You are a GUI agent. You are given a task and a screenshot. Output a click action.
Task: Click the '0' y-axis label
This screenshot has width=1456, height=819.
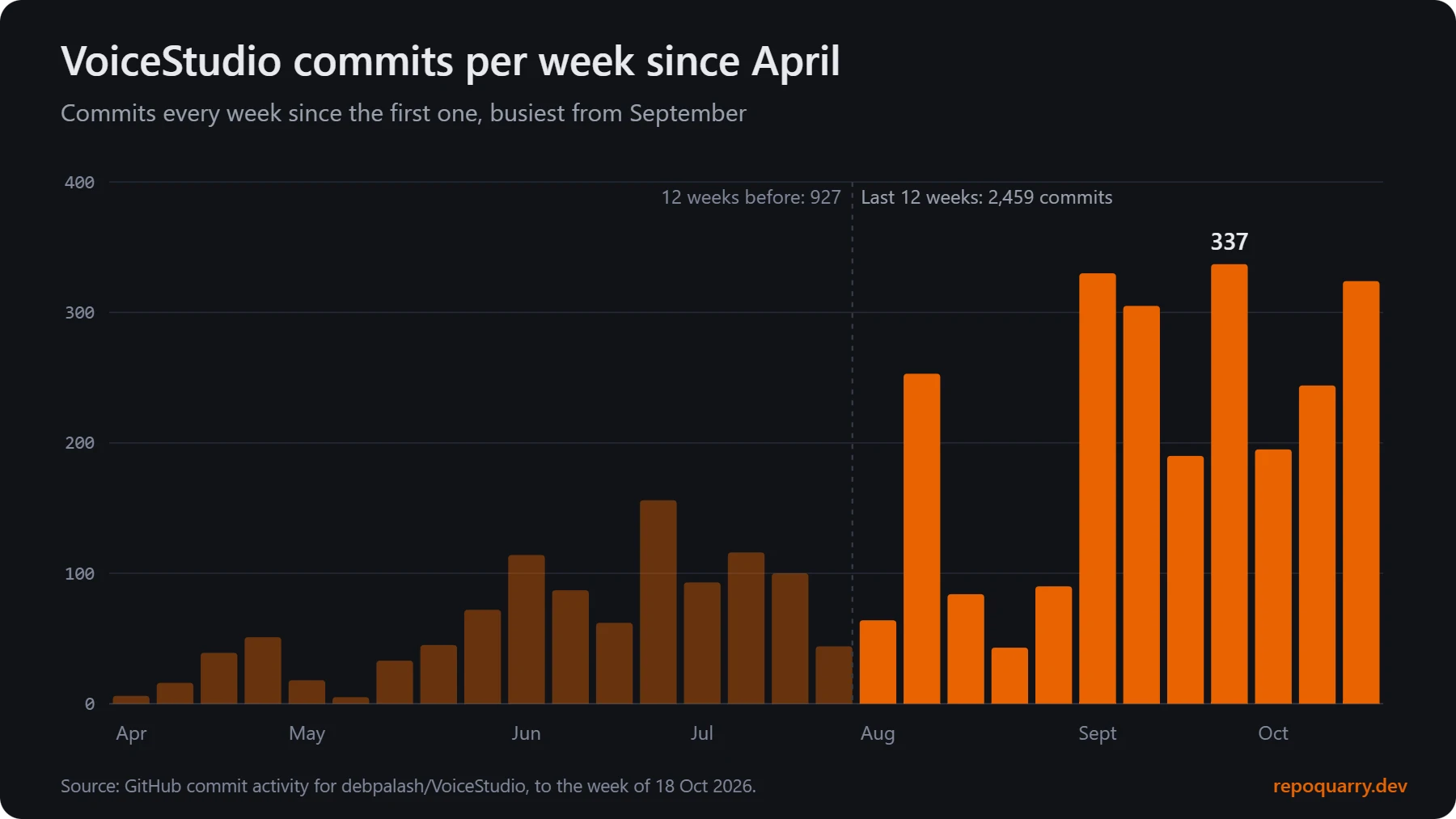point(90,704)
